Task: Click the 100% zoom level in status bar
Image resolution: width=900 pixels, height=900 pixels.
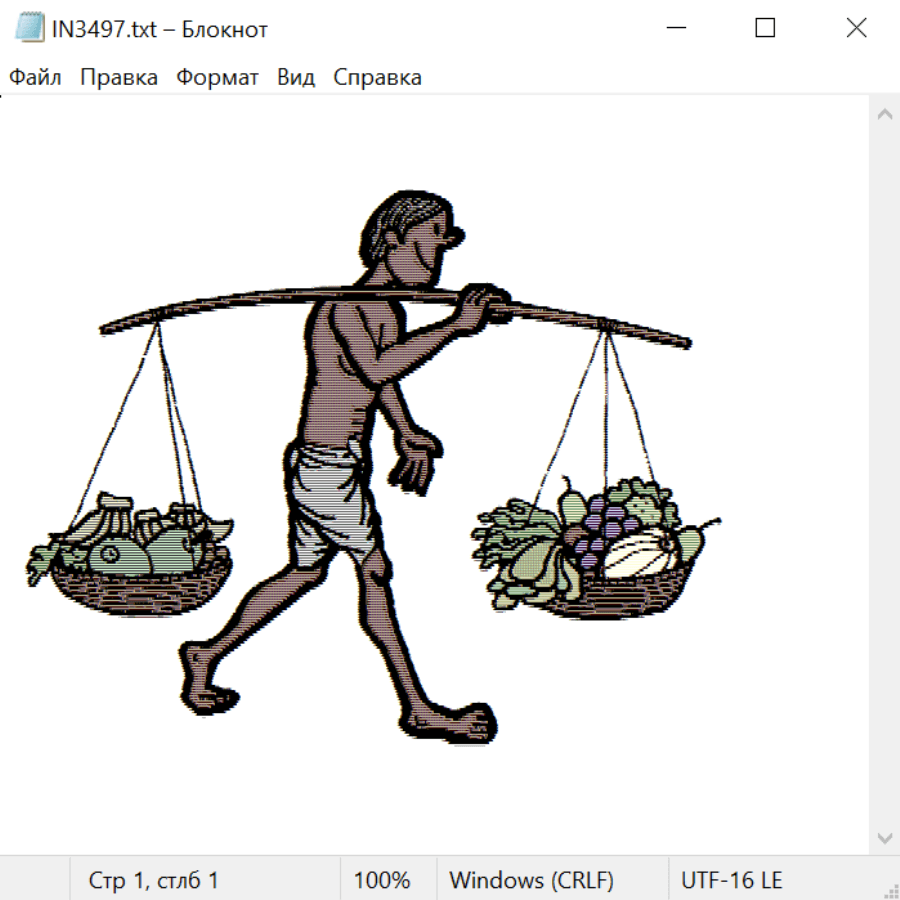Action: (382, 881)
